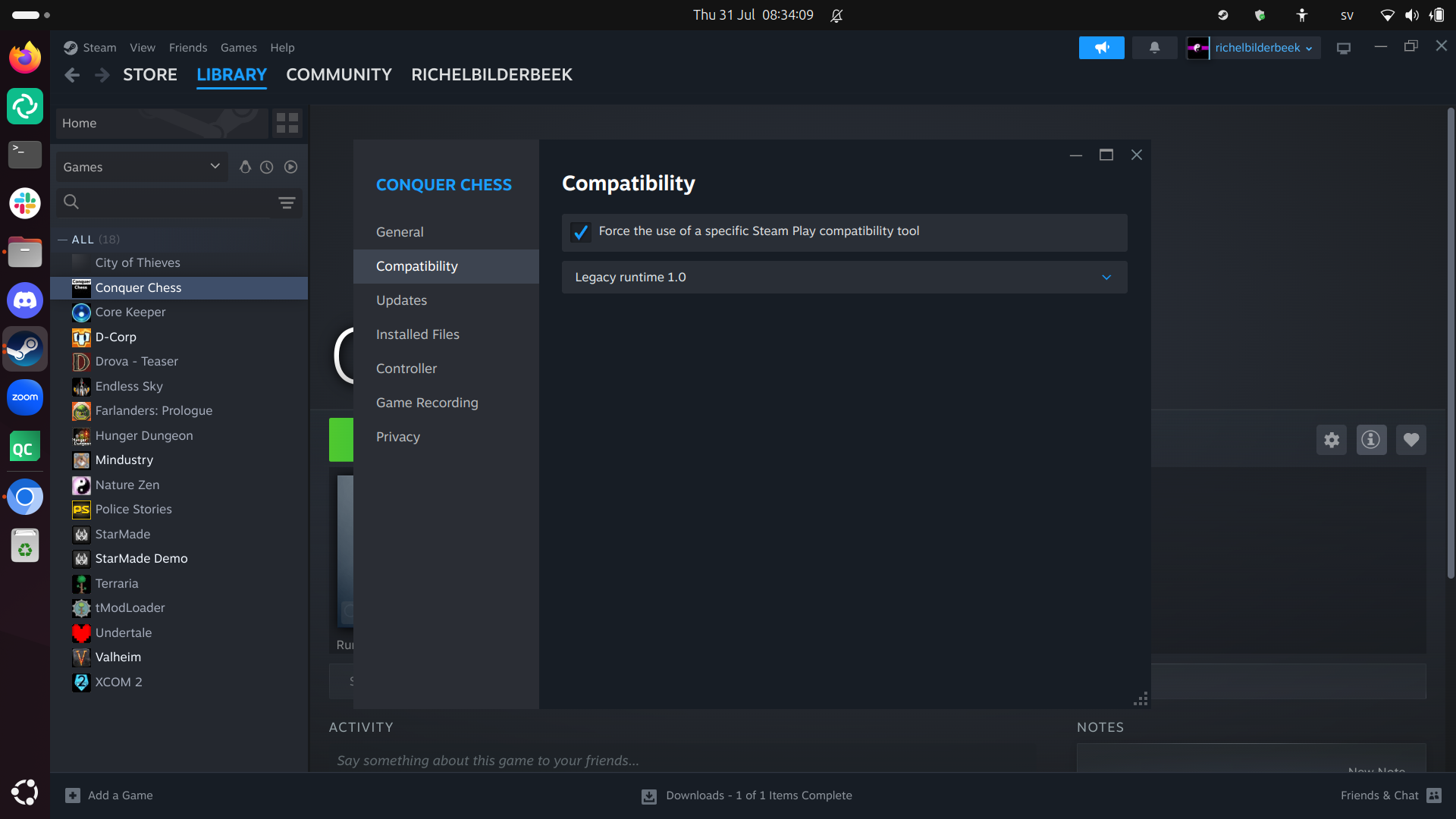
Task: Open the General settings tab
Action: pyautogui.click(x=446, y=232)
